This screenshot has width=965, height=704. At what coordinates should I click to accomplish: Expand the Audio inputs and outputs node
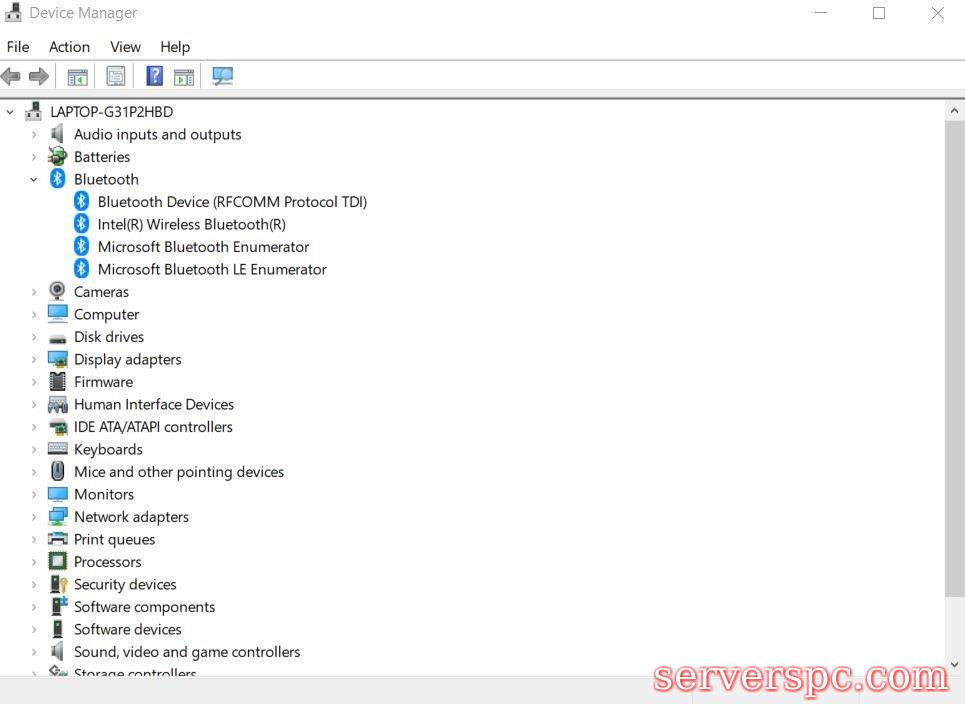[x=34, y=135]
